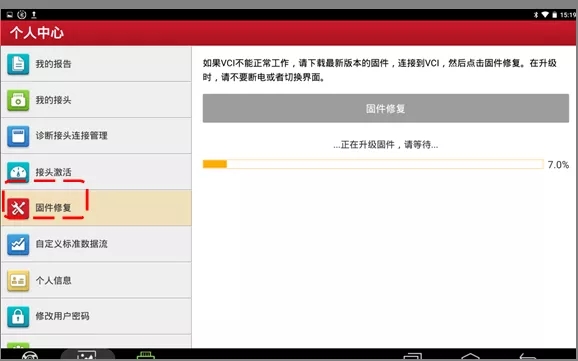Select the highlighted 固件修复 label
578x361 pixels.
point(53,208)
